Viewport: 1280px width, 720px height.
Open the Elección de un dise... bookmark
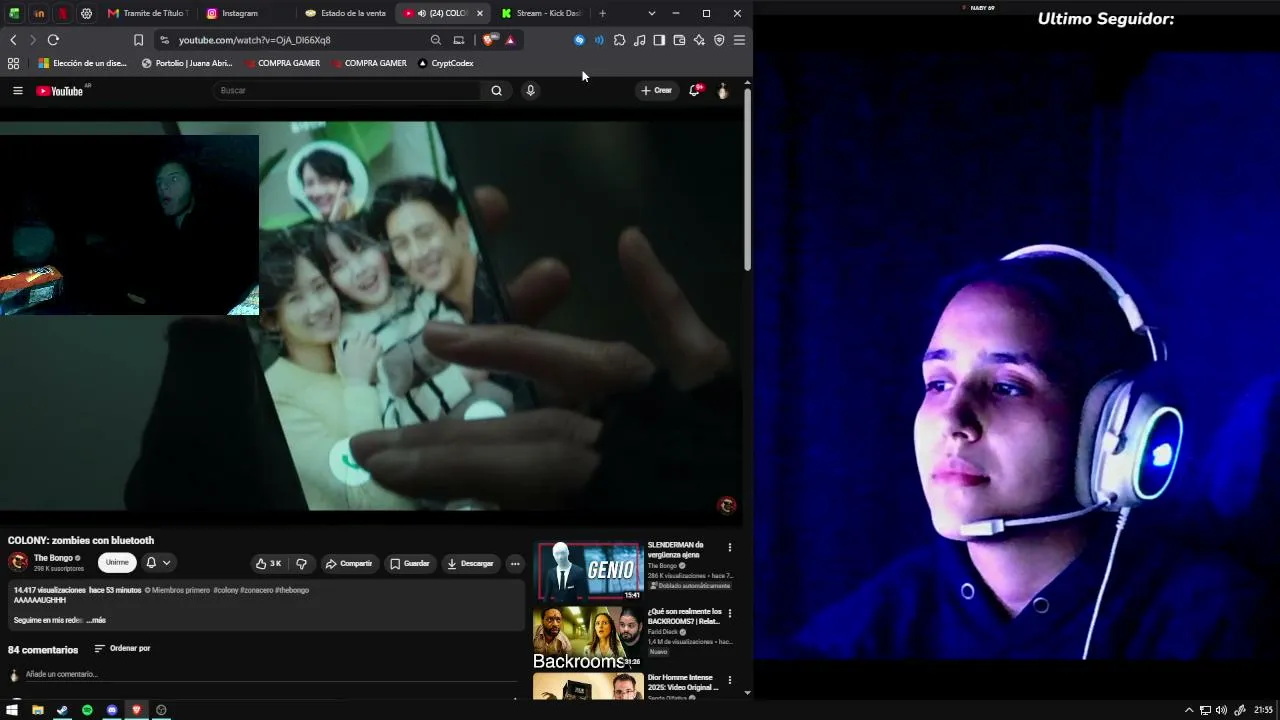(82, 63)
